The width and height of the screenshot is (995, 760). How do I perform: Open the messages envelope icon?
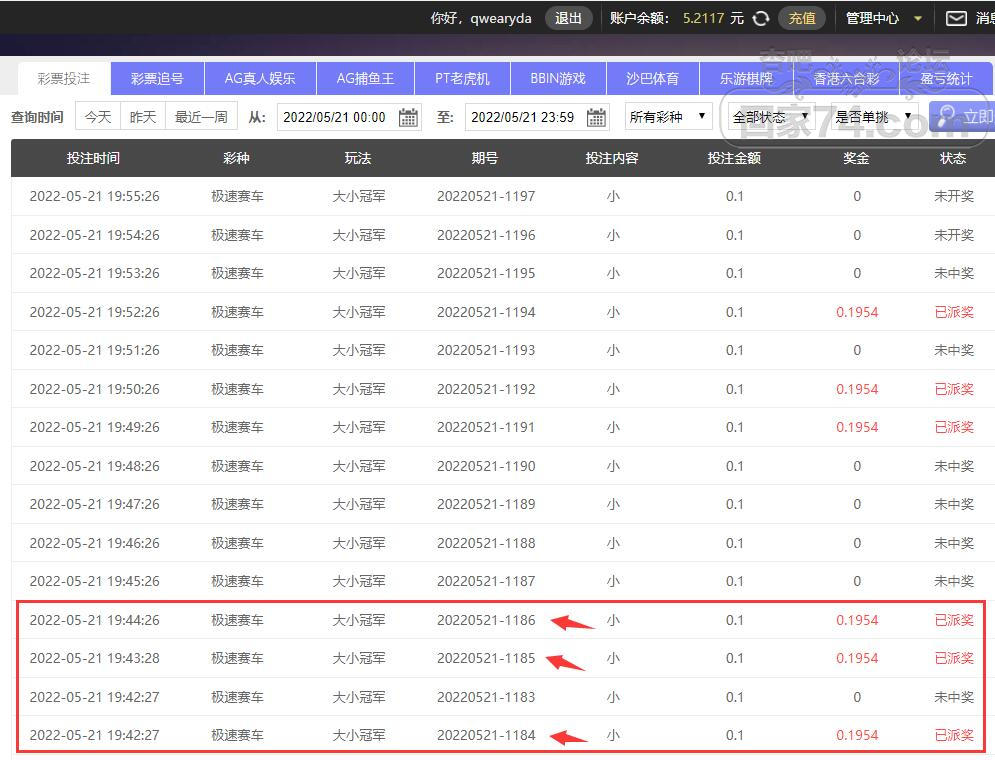pos(956,18)
